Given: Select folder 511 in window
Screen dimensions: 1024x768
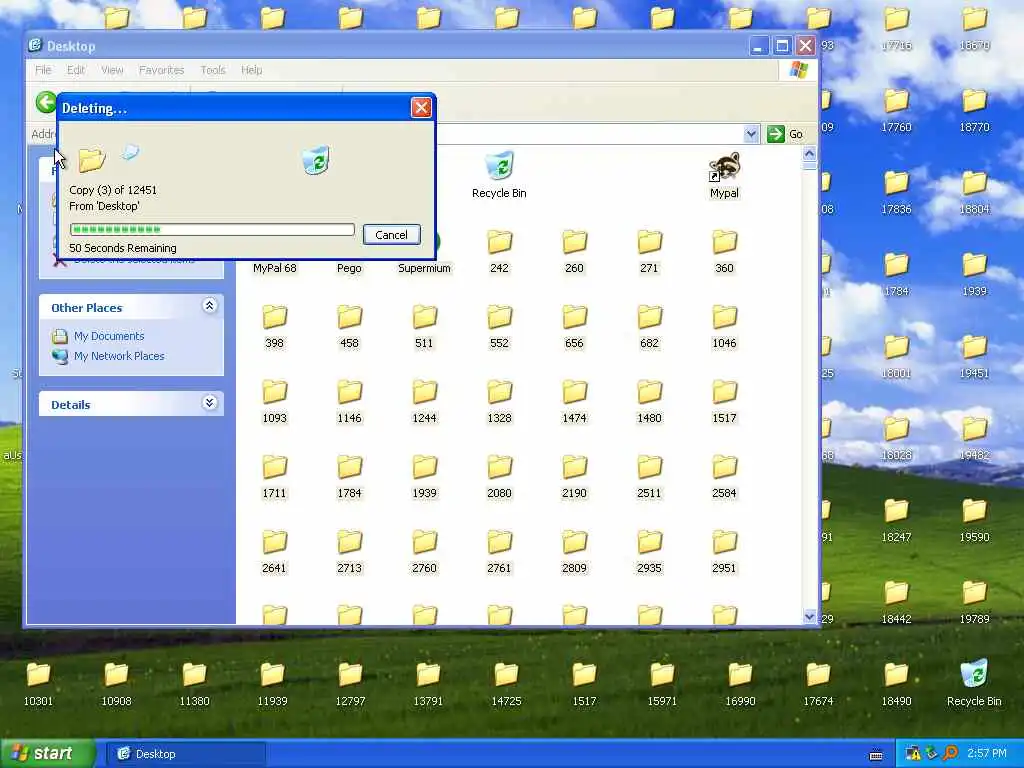Looking at the screenshot, I should click(424, 327).
